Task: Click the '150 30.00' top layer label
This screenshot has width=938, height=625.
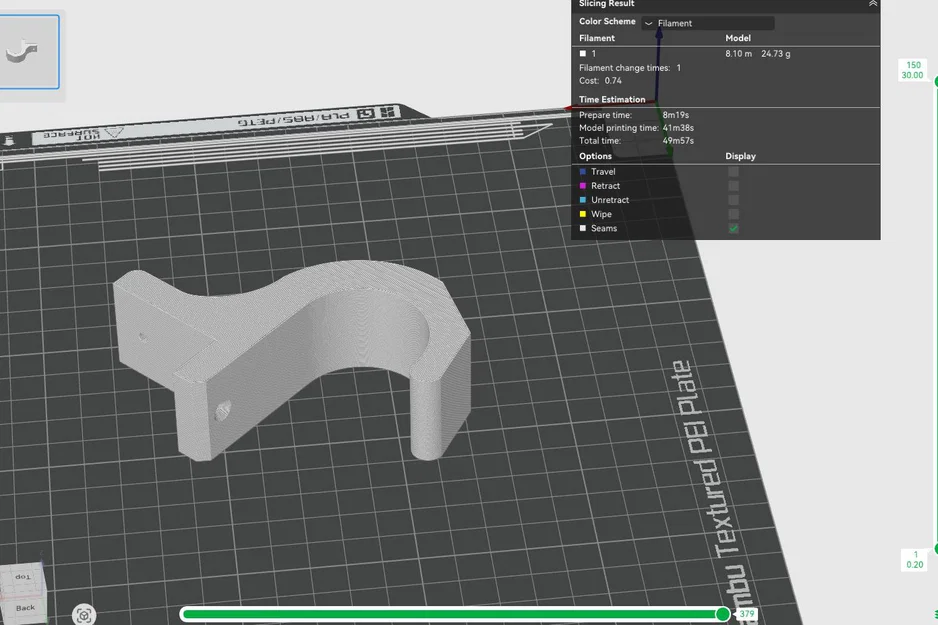Action: click(x=913, y=70)
